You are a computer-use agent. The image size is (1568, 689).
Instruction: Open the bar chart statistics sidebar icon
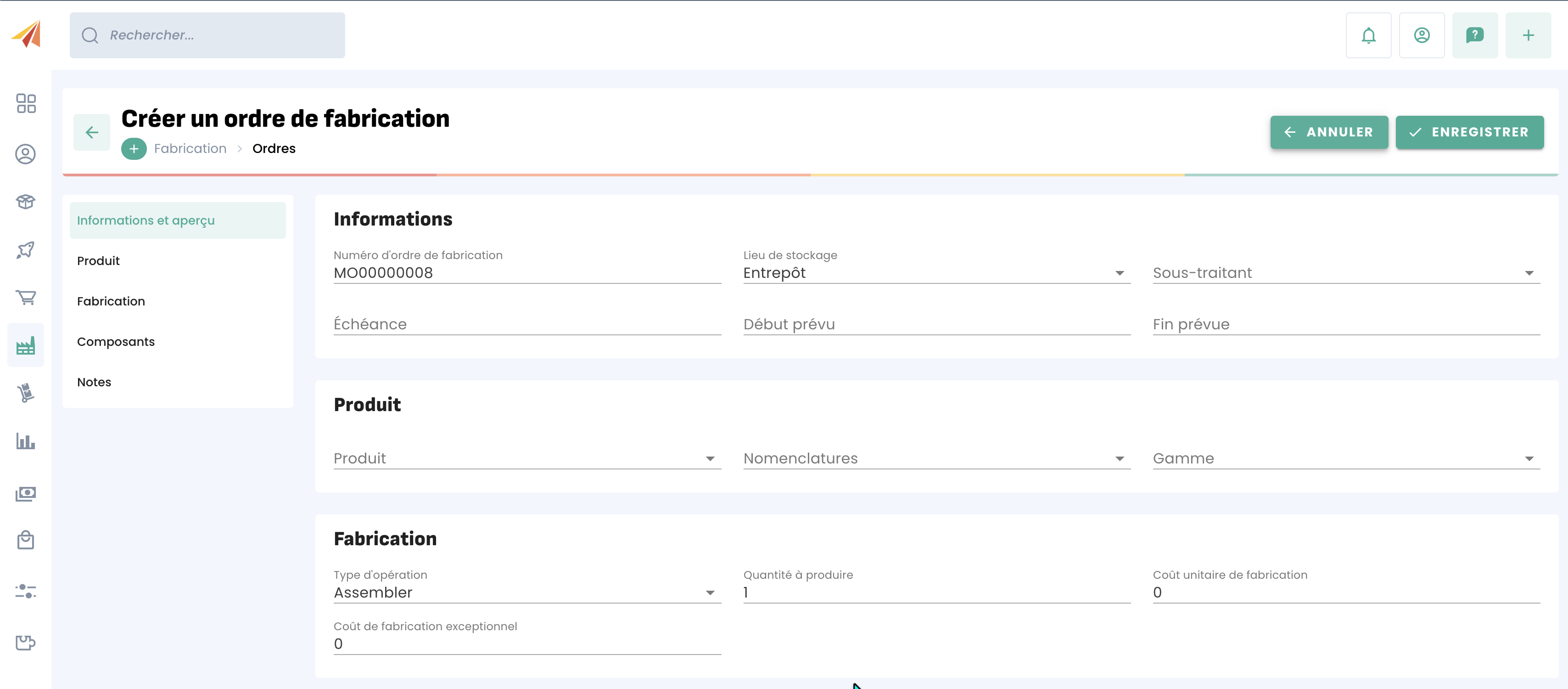point(26,441)
